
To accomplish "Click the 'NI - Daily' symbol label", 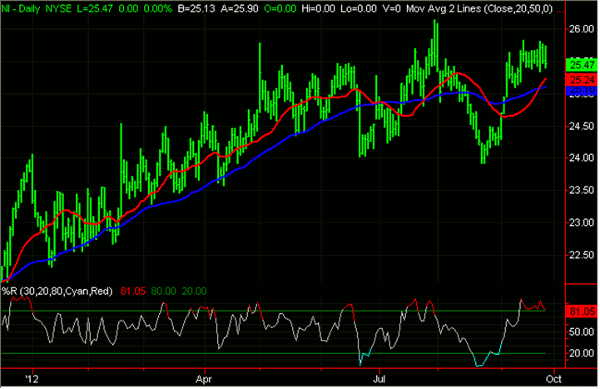I will [x=21, y=9].
